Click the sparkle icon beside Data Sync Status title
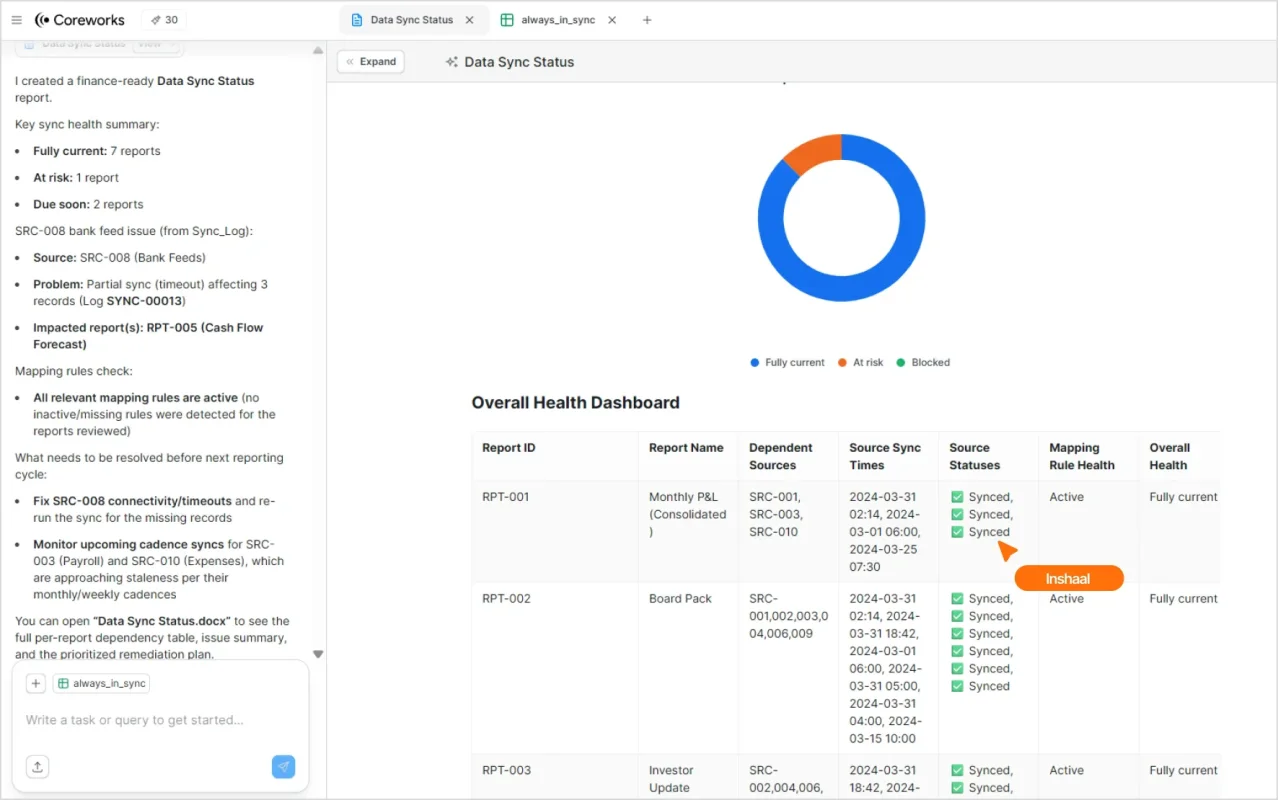The width and height of the screenshot is (1278, 800). 452,62
